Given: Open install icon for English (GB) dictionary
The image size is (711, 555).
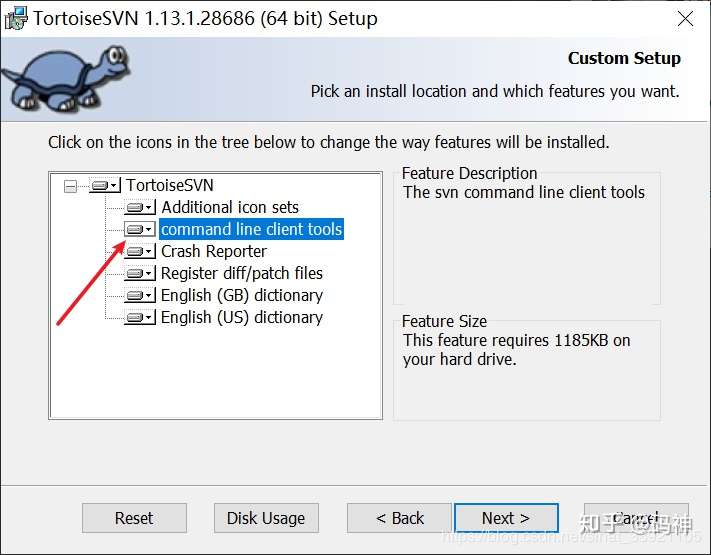Looking at the screenshot, I should tap(140, 295).
